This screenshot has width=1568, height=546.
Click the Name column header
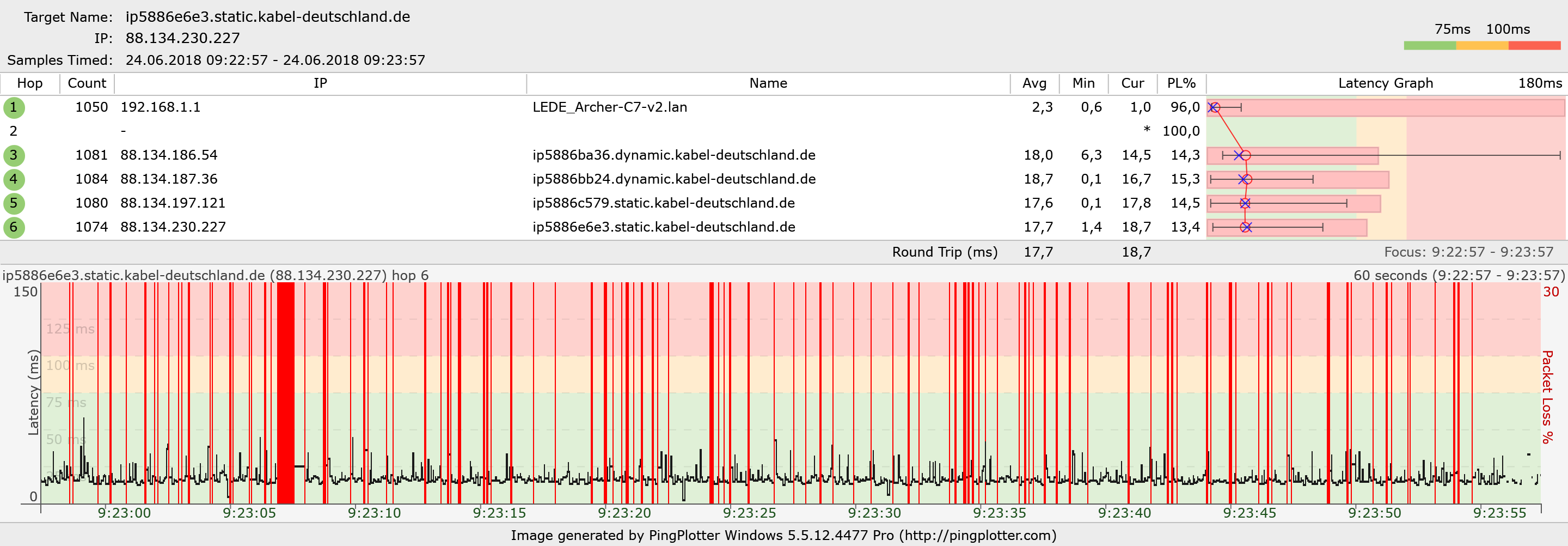768,83
